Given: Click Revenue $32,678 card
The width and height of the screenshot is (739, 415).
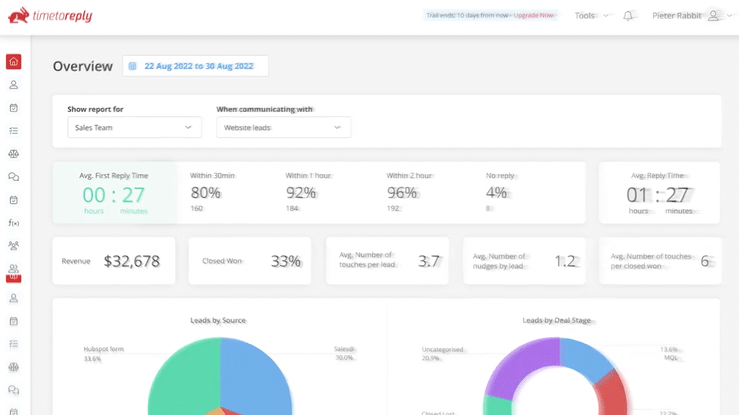Looking at the screenshot, I should (x=114, y=260).
